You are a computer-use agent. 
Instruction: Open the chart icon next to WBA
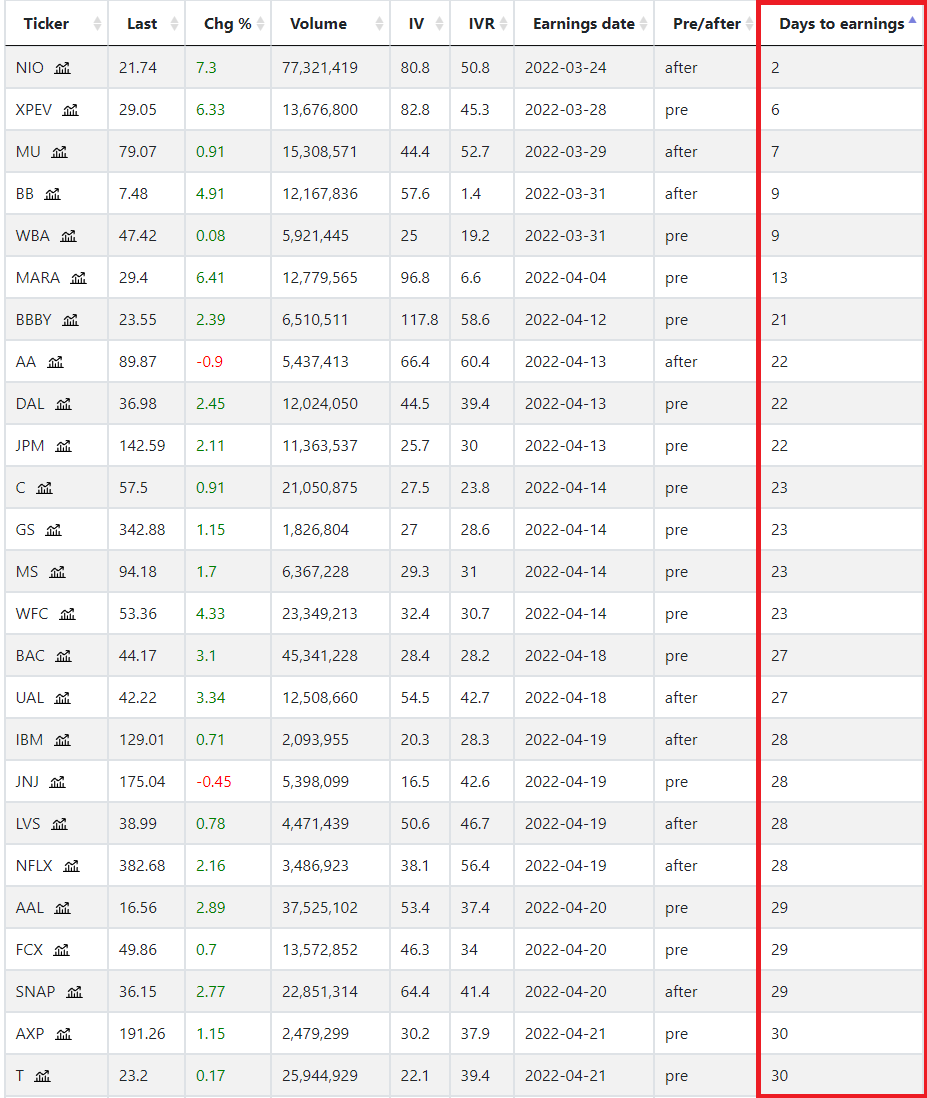pyautogui.click(x=68, y=236)
